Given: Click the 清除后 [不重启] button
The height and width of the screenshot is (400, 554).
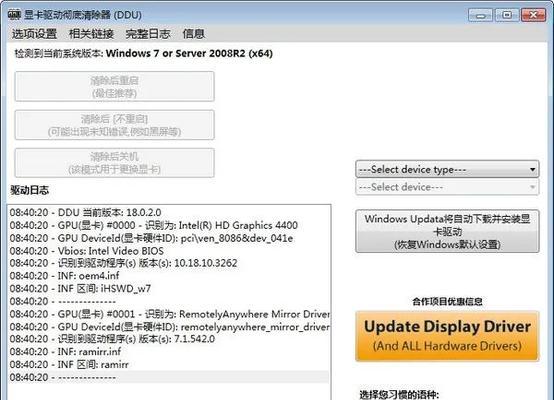Looking at the screenshot, I should coord(114,125).
